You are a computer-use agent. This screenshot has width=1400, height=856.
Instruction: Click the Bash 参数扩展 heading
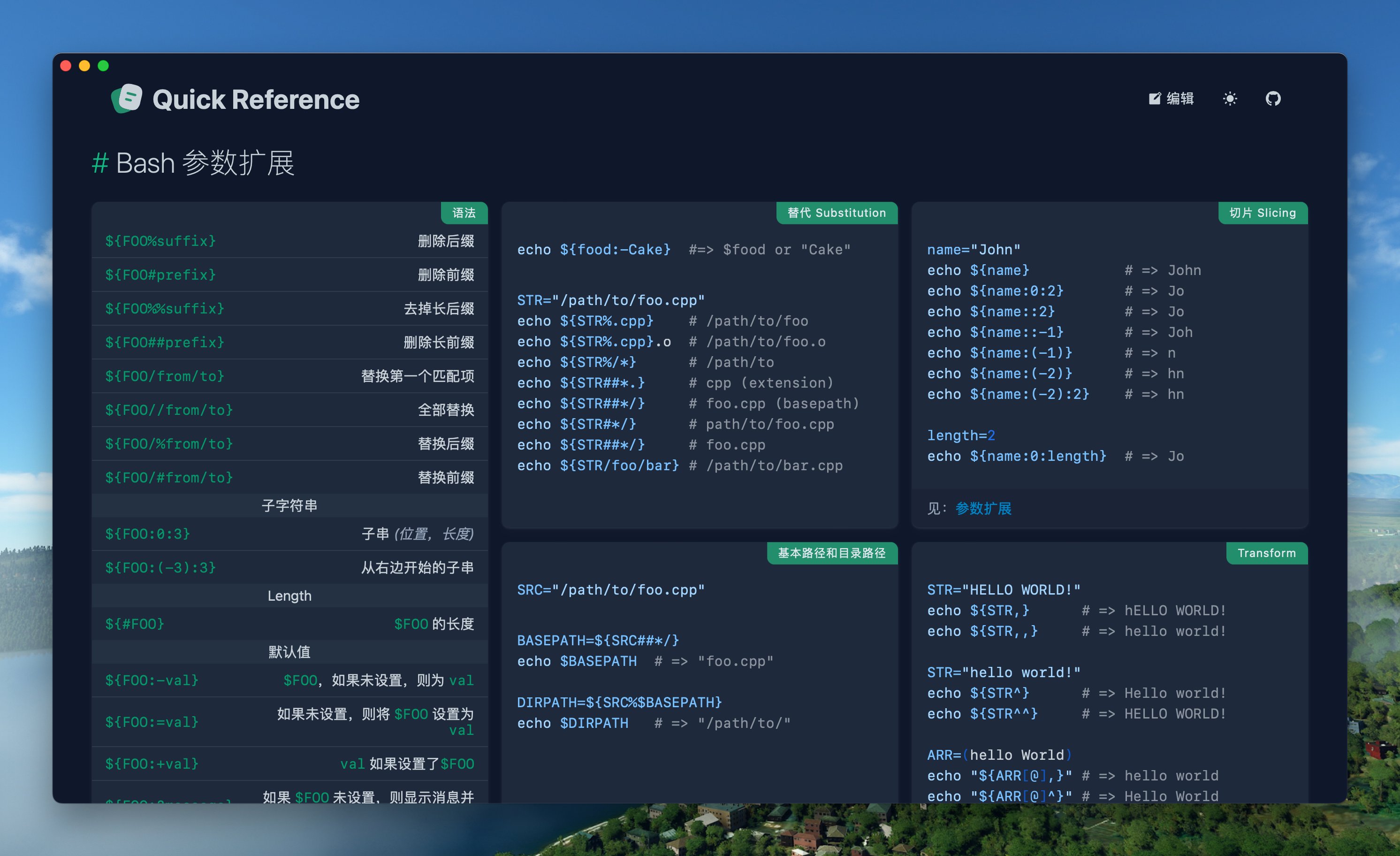pyautogui.click(x=205, y=164)
